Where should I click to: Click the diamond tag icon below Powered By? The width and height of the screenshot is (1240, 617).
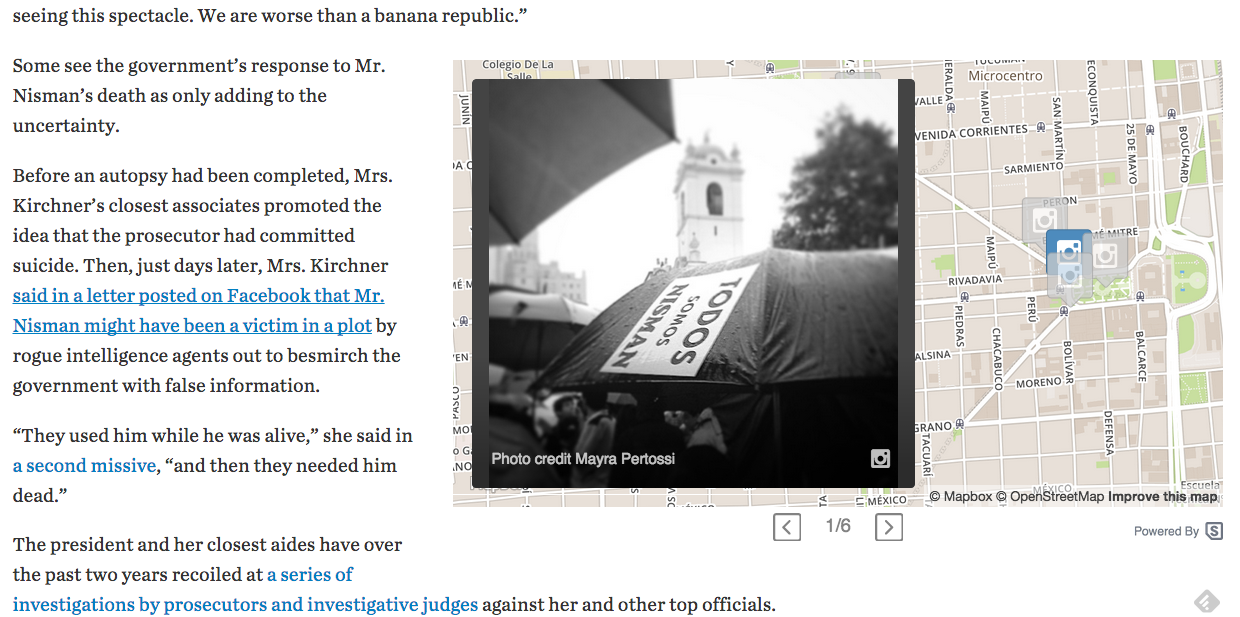pyautogui.click(x=1207, y=601)
